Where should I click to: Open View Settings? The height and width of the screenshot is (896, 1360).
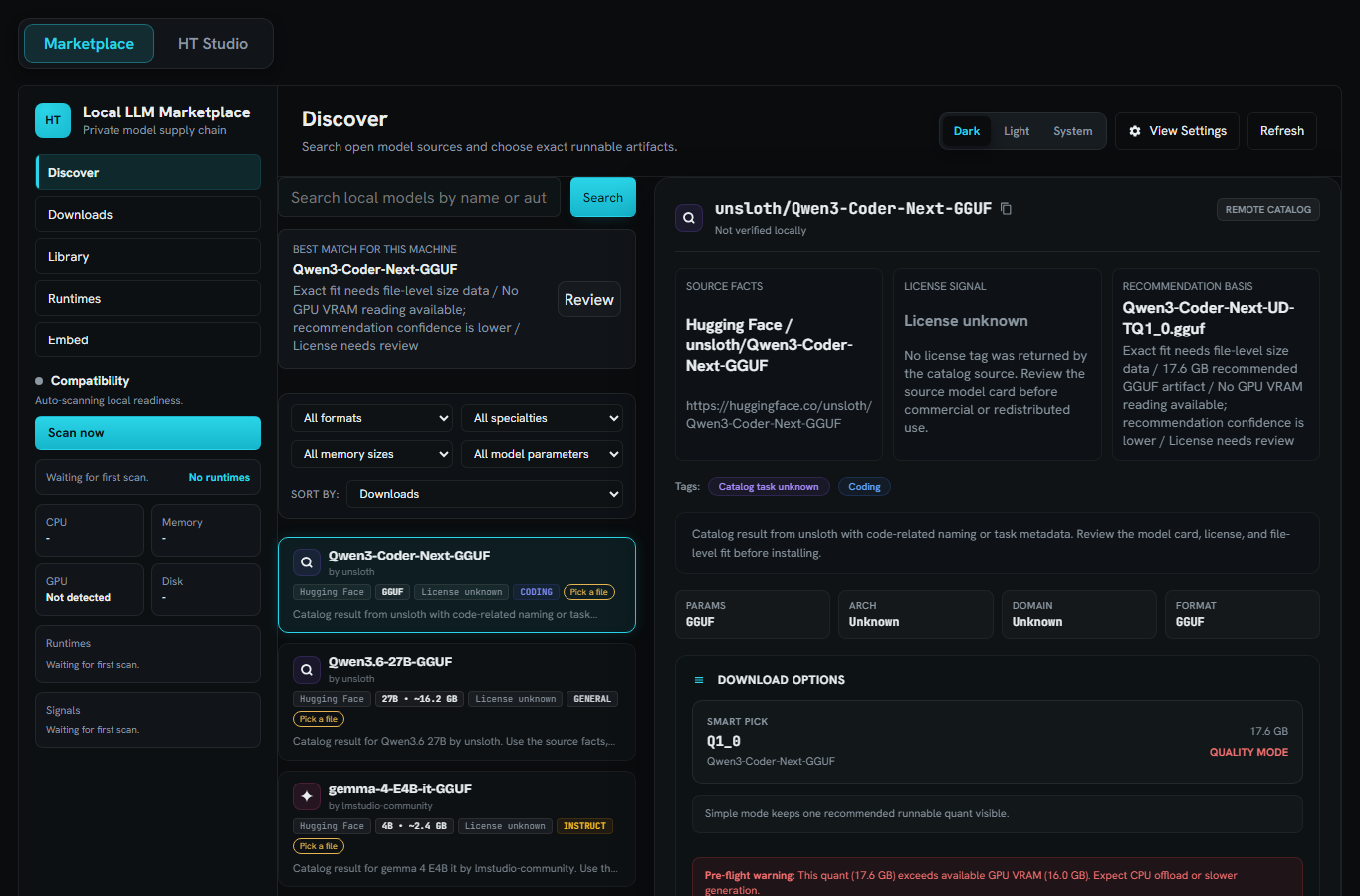[x=1177, y=131]
